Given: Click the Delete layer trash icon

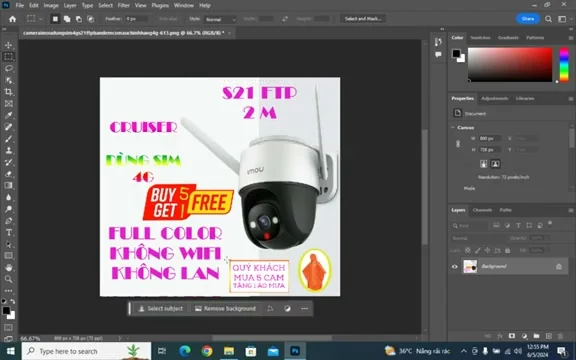Looking at the screenshot, I should [x=560, y=336].
